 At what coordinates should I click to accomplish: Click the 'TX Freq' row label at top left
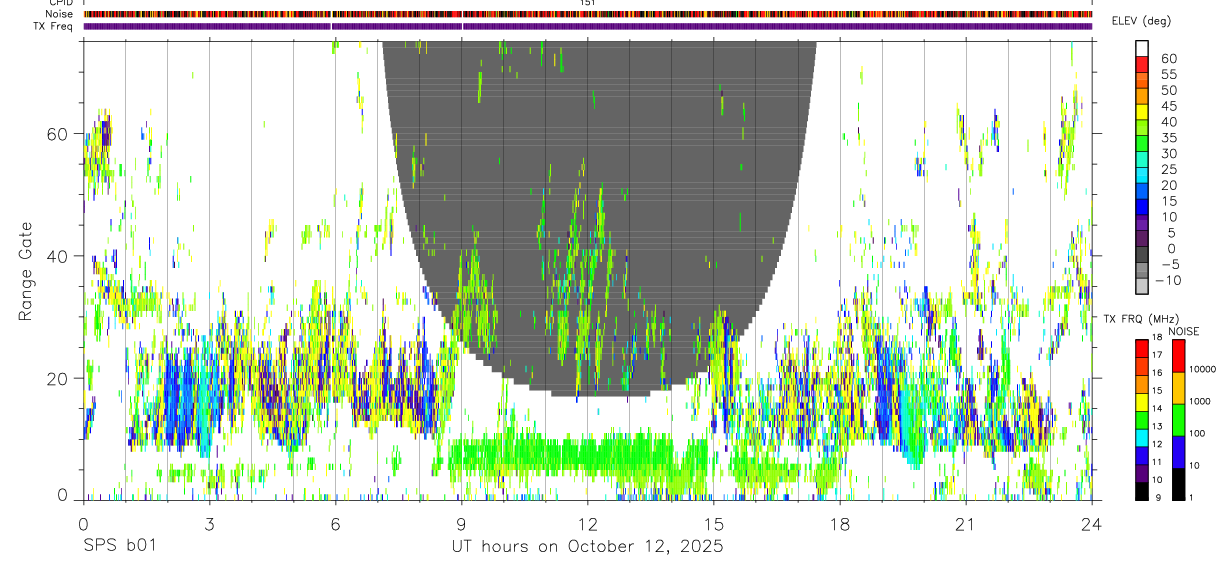tap(55, 26)
